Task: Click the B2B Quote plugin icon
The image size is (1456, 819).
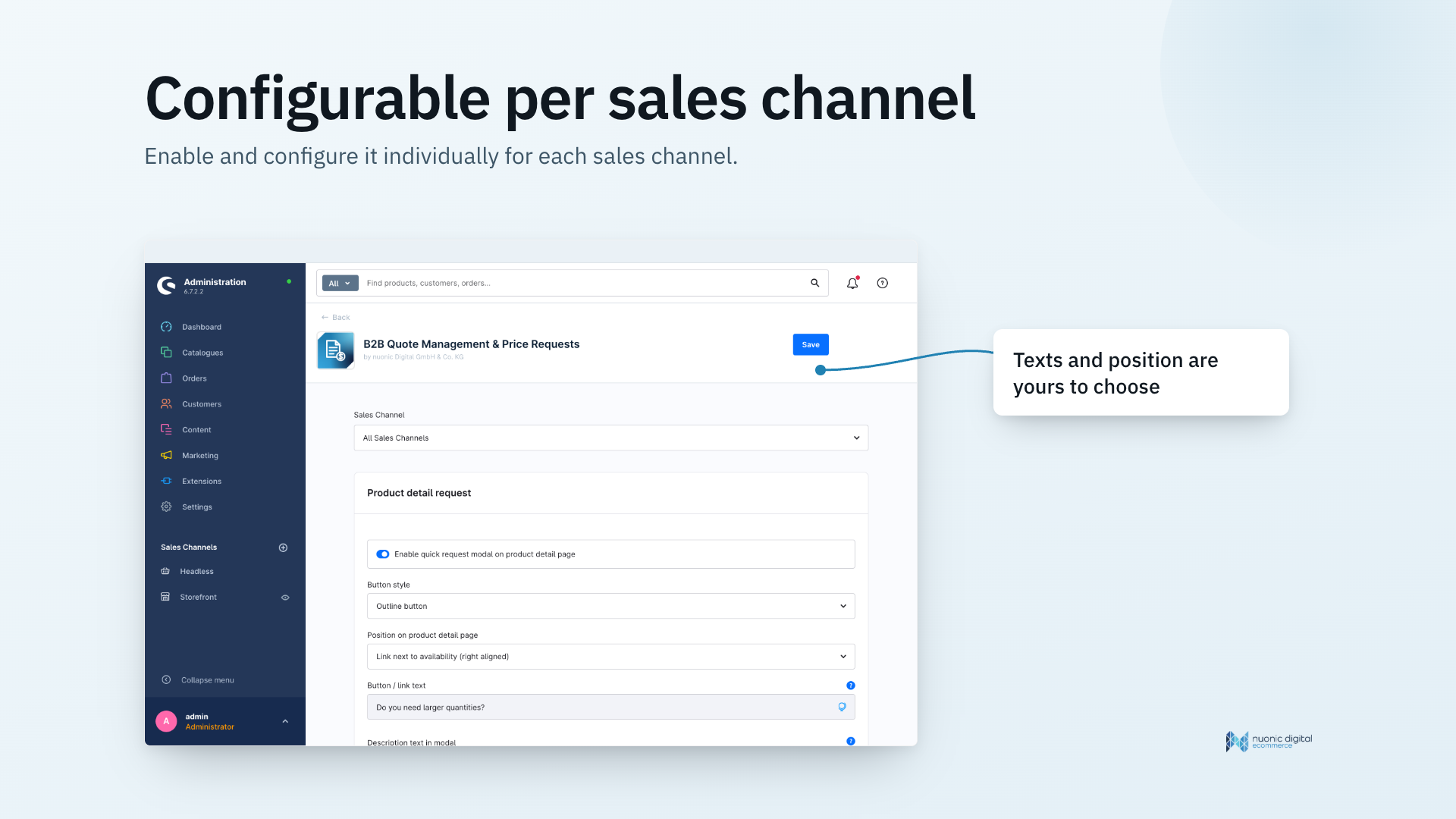Action: (336, 350)
